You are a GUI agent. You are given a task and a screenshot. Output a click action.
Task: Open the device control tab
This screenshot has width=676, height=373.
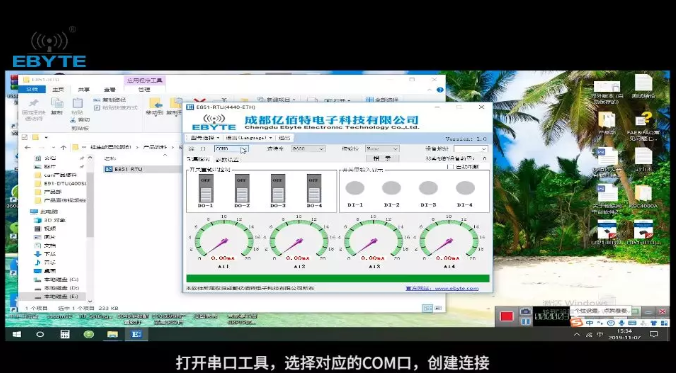pos(198,159)
